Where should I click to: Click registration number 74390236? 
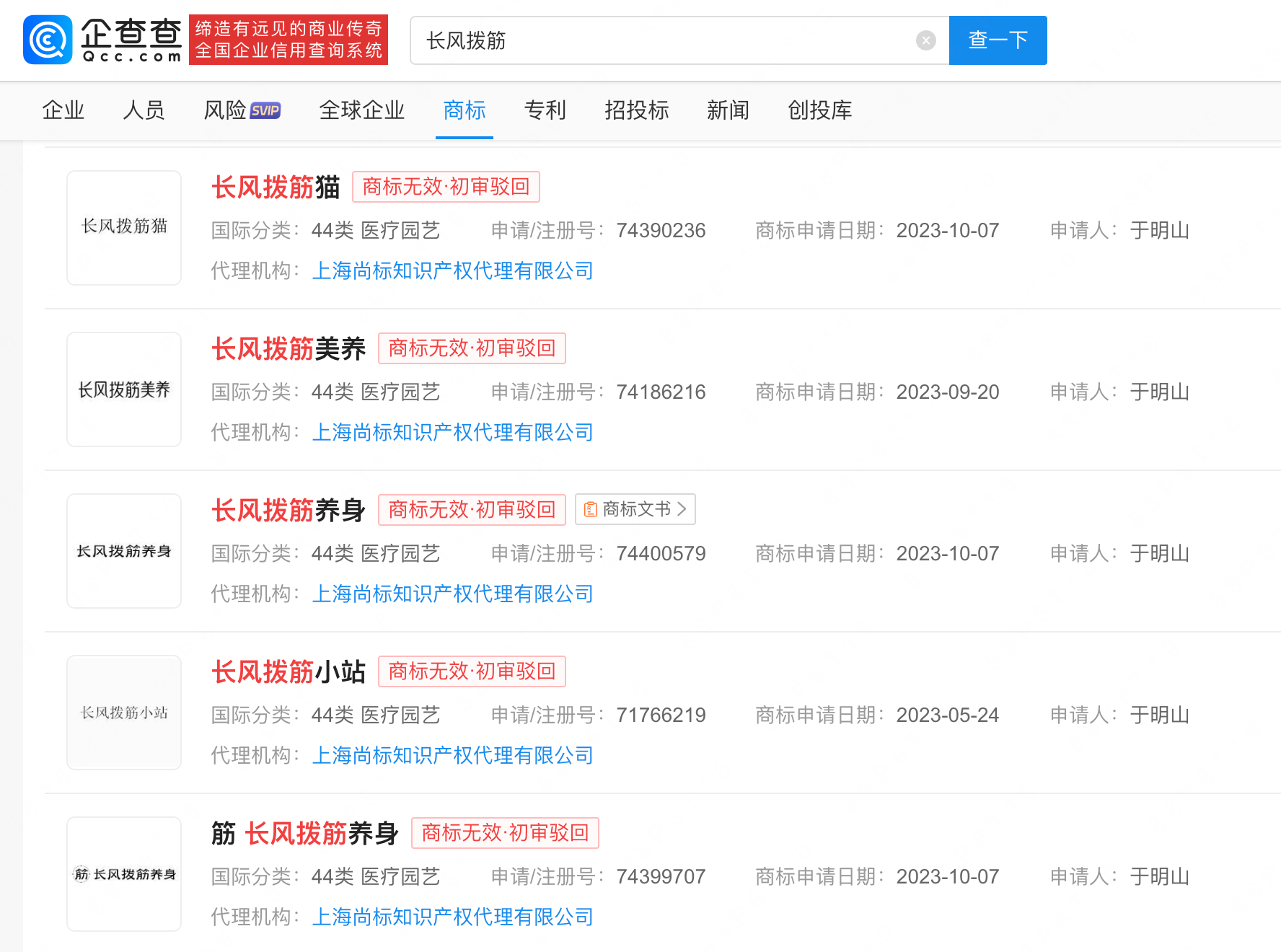pyautogui.click(x=661, y=231)
